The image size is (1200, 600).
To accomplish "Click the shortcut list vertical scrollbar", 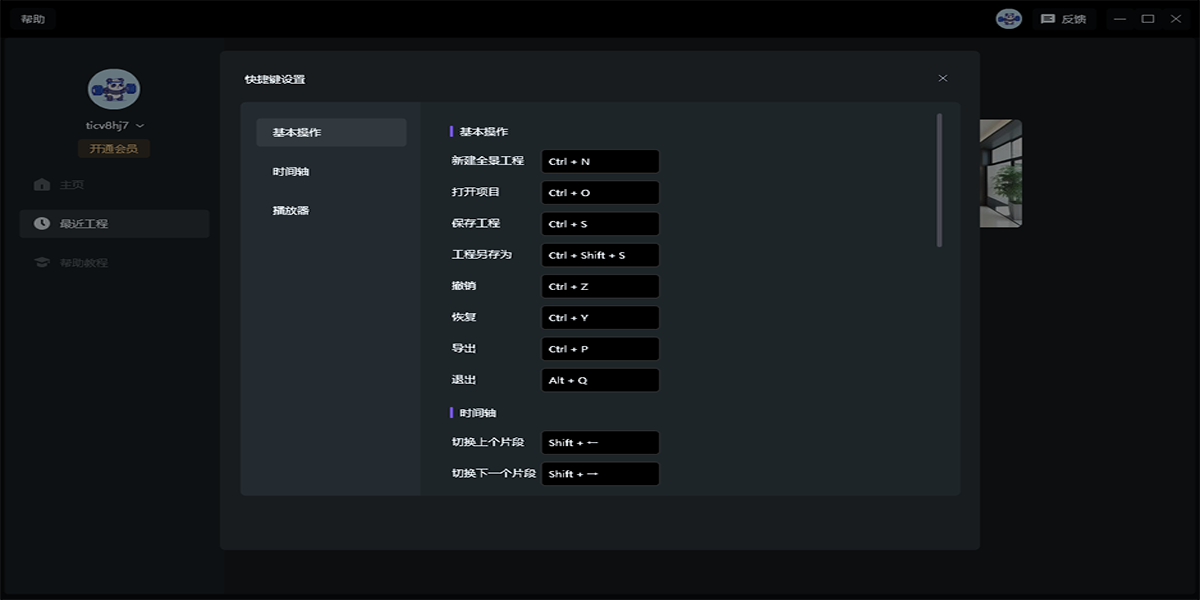I will pos(939,180).
